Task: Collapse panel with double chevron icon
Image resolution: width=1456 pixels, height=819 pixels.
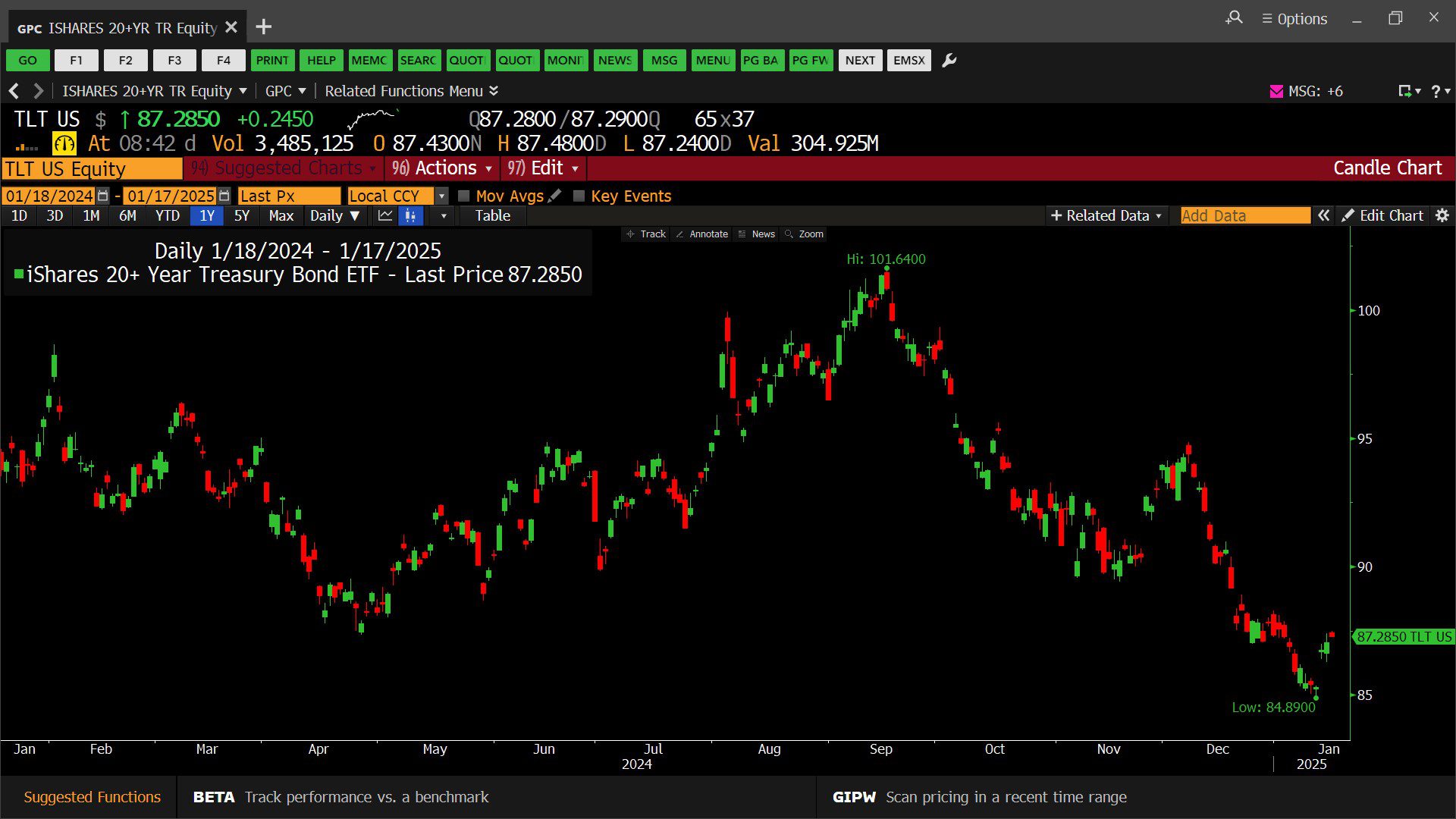Action: (x=1323, y=216)
